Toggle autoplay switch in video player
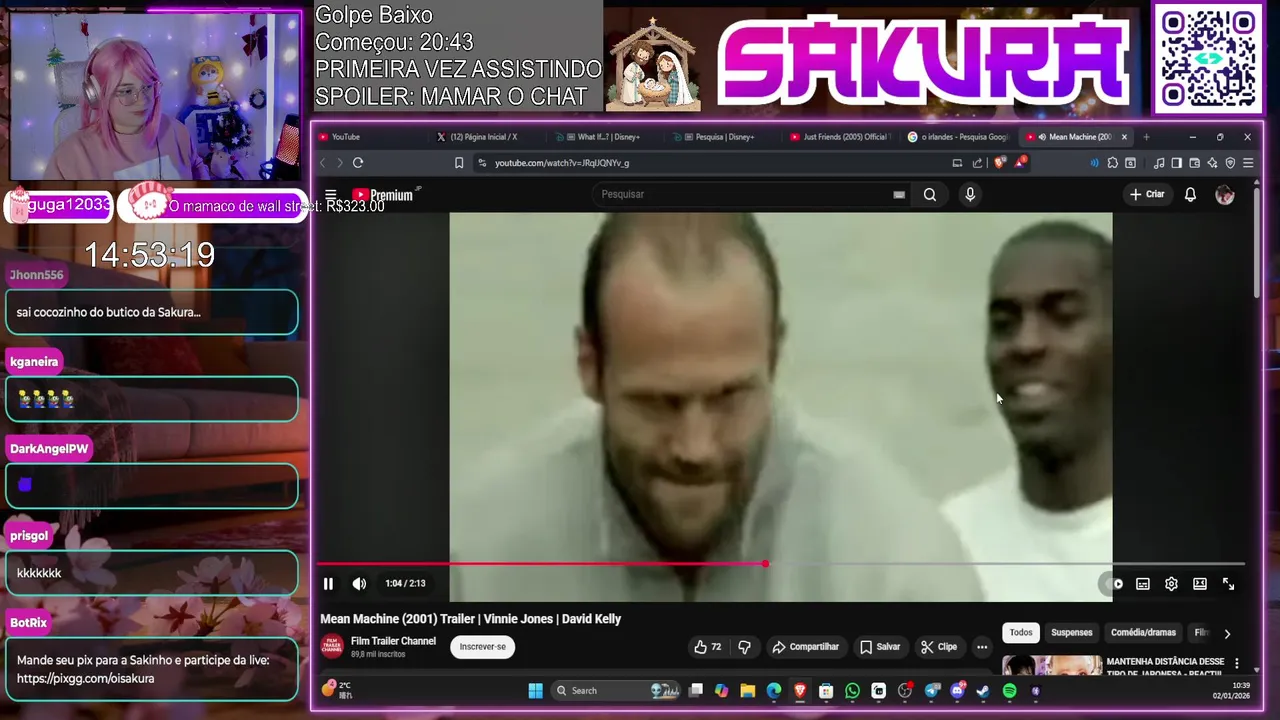 (x=1114, y=584)
